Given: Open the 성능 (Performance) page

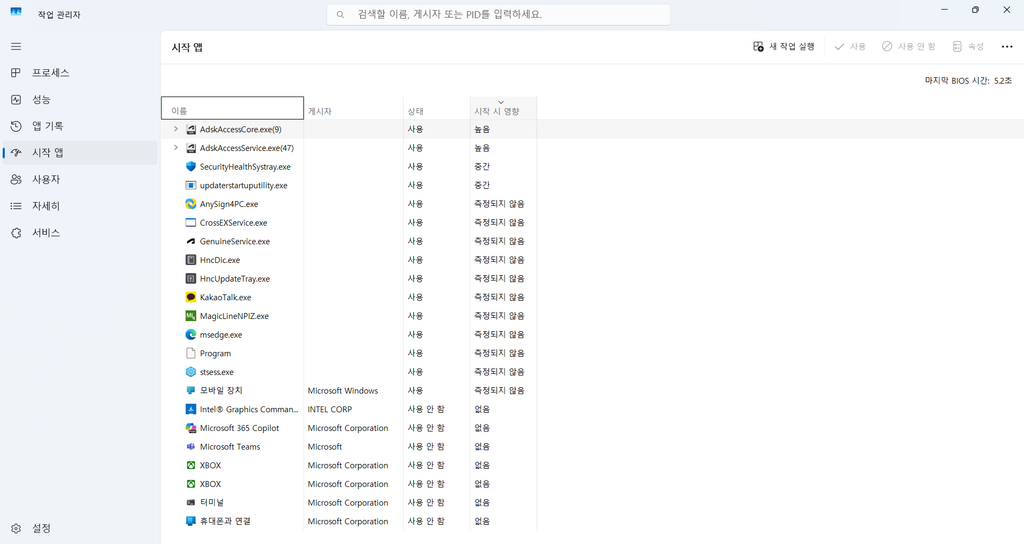Looking at the screenshot, I should pyautogui.click(x=80, y=99).
